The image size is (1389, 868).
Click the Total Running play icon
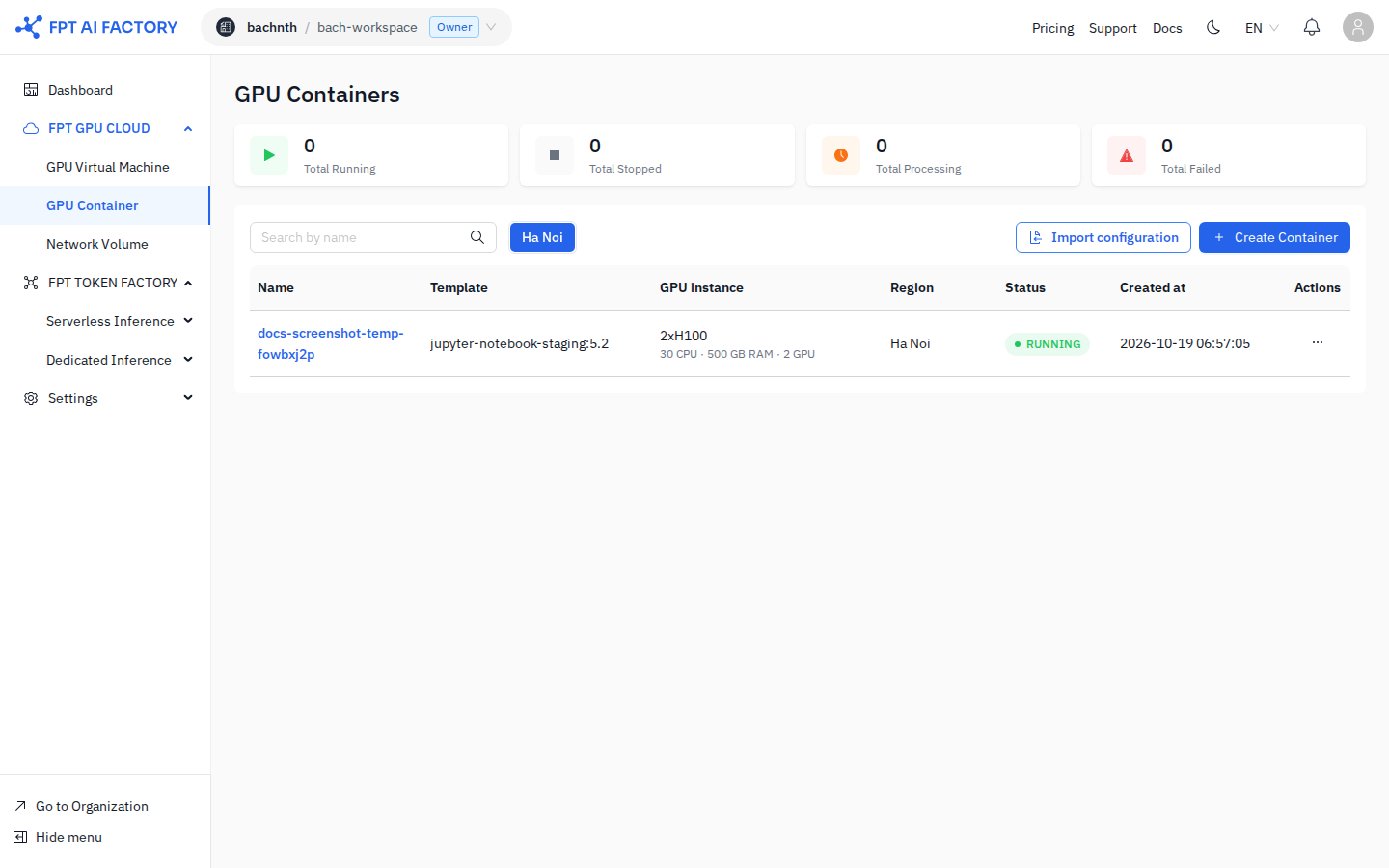point(269,155)
